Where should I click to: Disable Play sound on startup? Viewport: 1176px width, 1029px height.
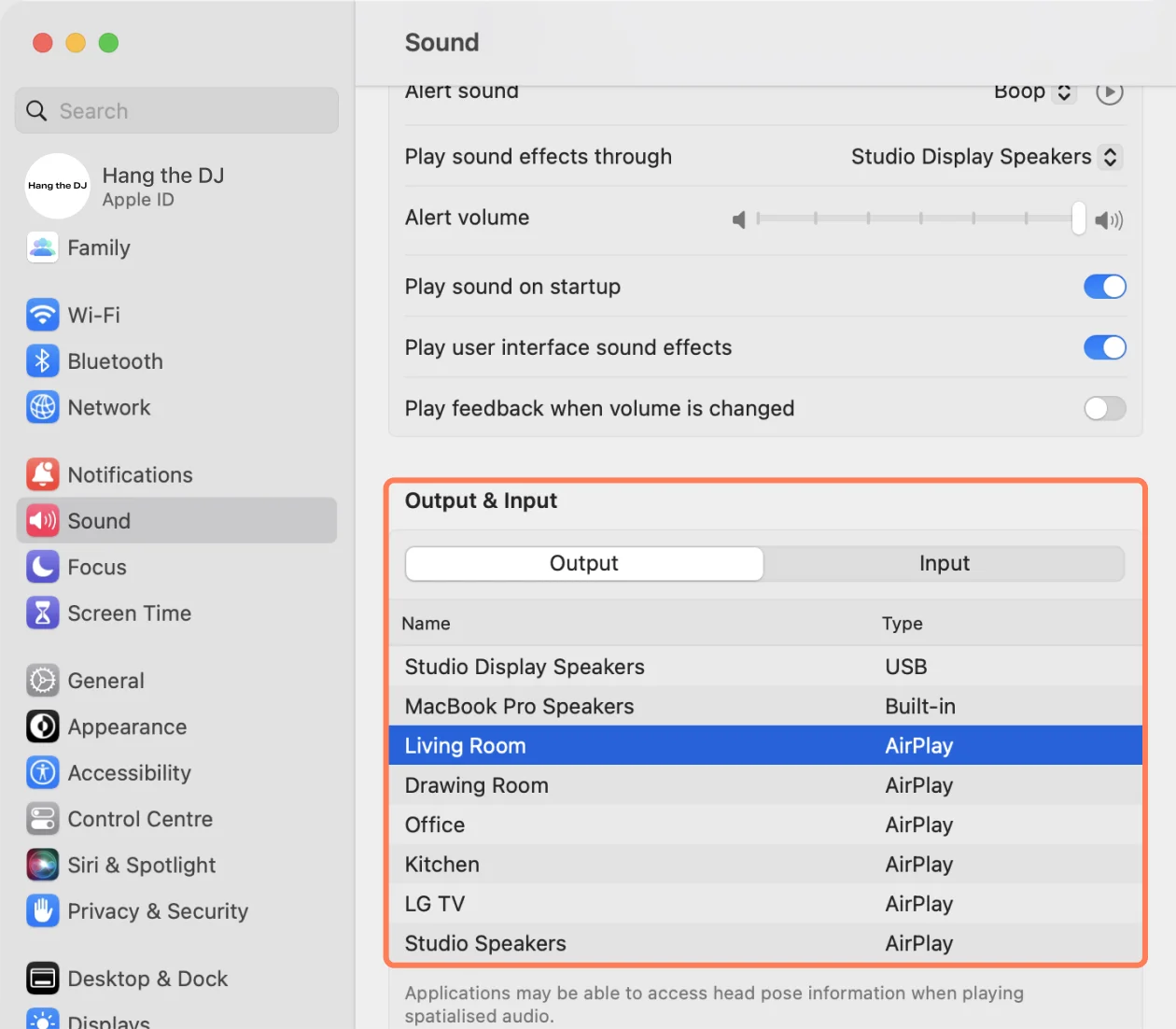(x=1105, y=287)
